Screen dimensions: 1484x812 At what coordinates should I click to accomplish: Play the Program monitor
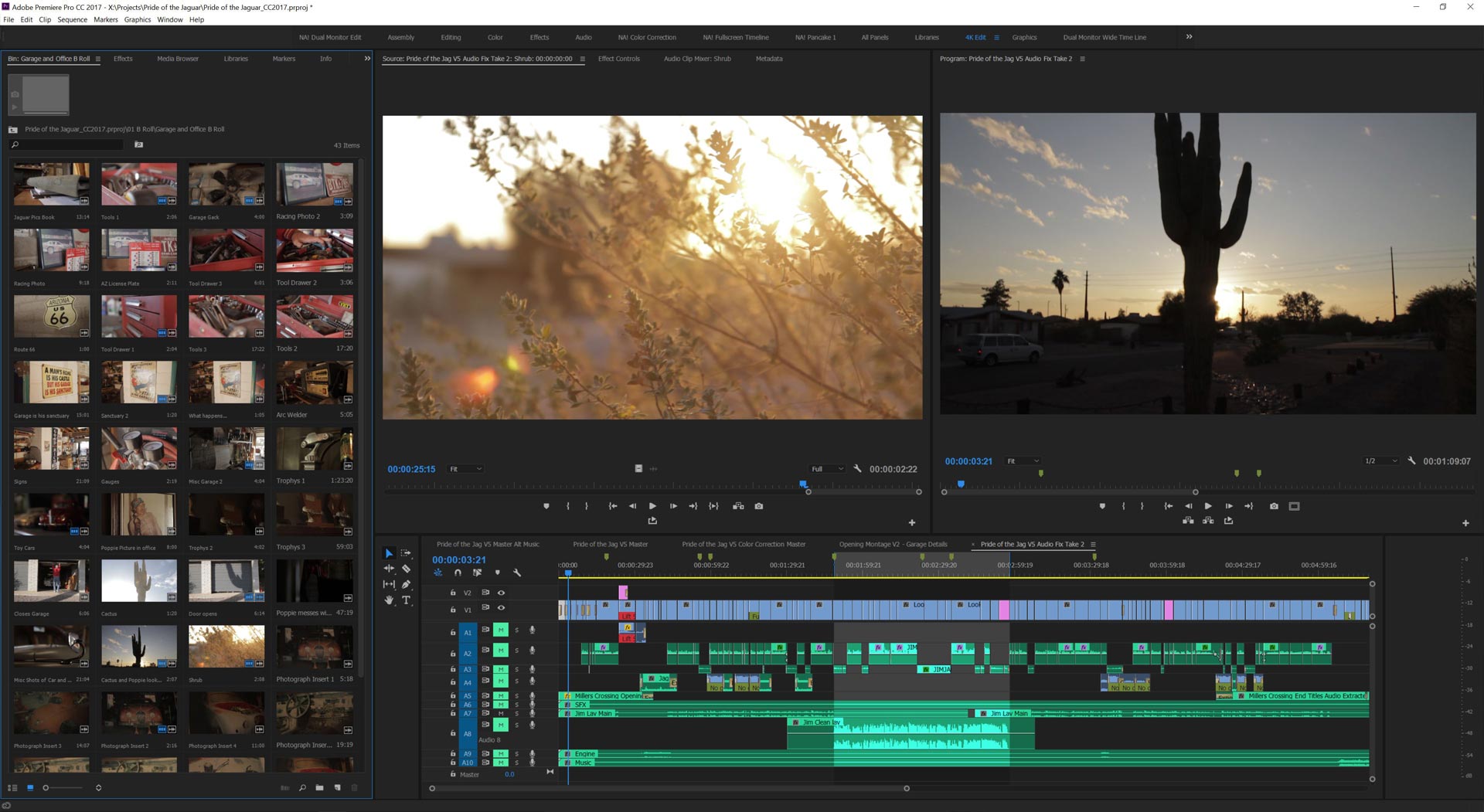[1208, 506]
